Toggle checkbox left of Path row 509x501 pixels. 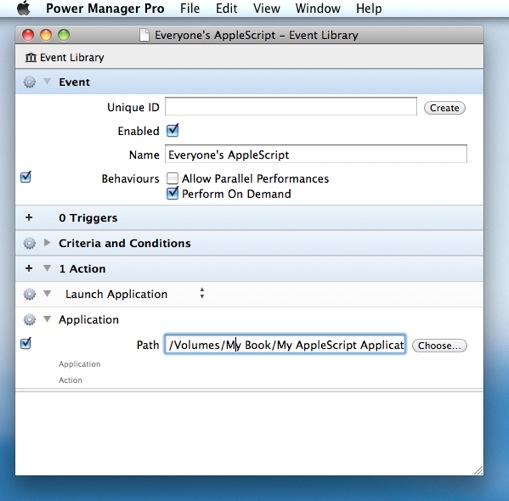pyautogui.click(x=26, y=343)
